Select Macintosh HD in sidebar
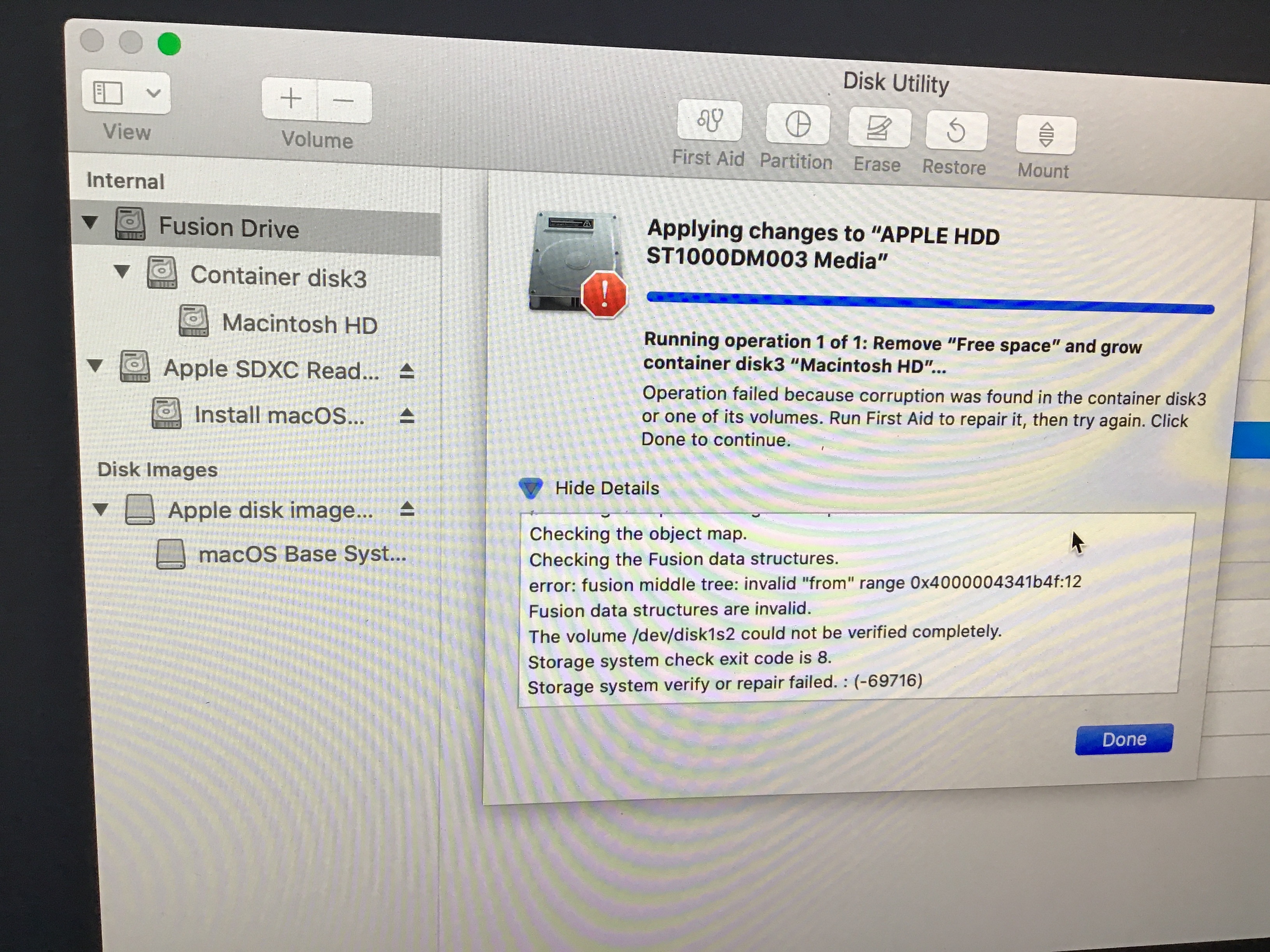 tap(299, 324)
